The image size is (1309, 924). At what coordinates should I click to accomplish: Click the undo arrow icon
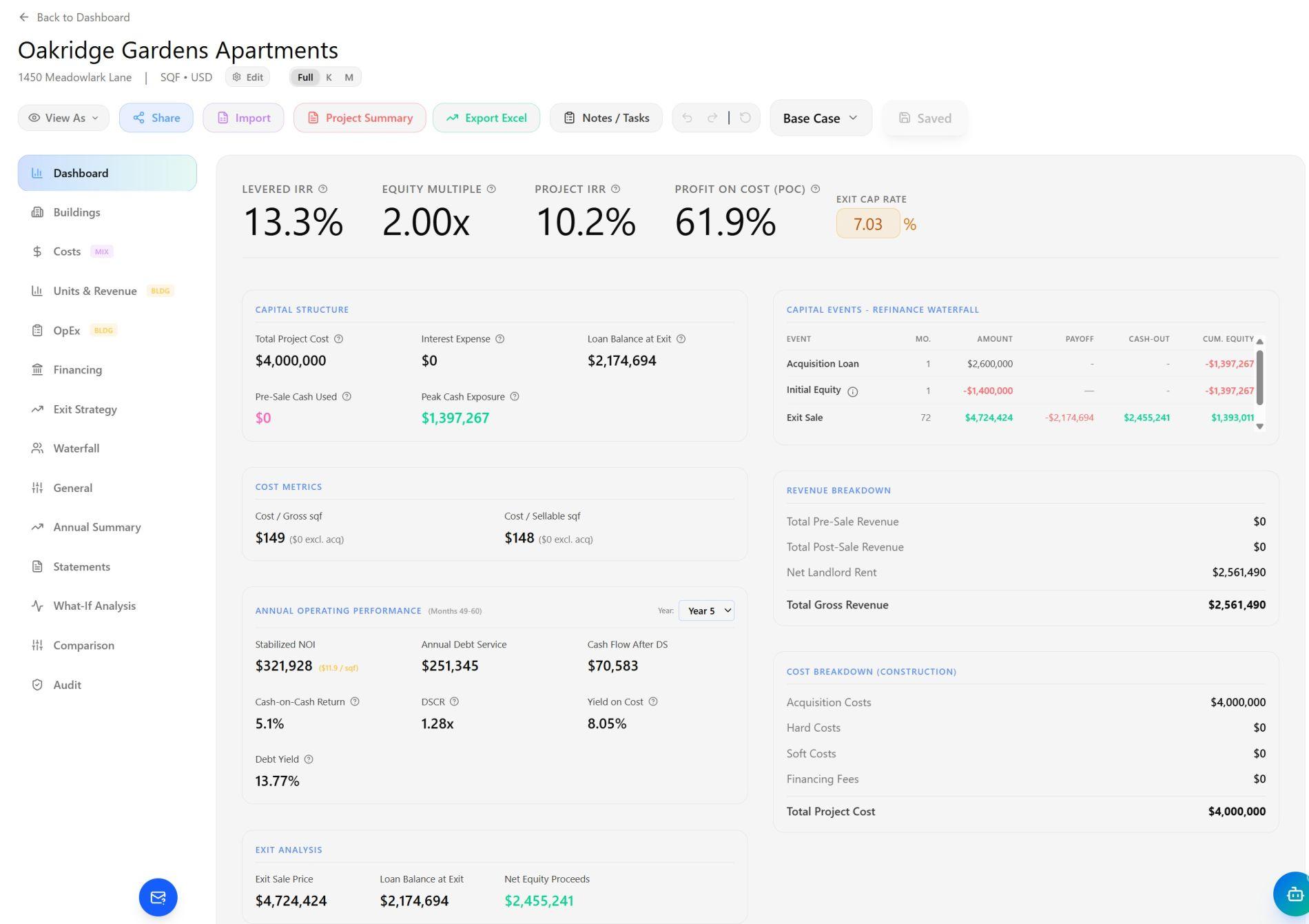687,118
